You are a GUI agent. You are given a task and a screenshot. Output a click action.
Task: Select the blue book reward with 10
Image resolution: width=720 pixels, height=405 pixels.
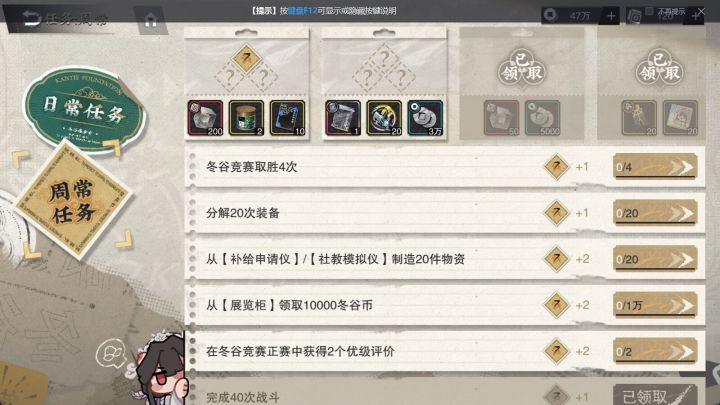click(x=287, y=118)
